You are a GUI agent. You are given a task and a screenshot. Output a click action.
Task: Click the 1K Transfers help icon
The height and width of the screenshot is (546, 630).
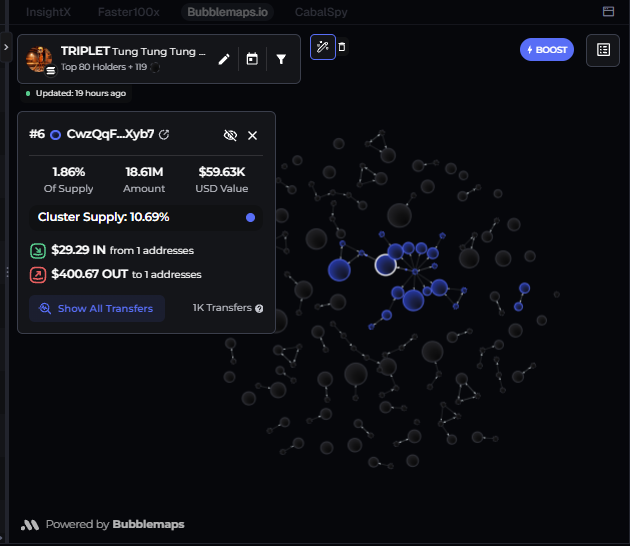[259, 309]
